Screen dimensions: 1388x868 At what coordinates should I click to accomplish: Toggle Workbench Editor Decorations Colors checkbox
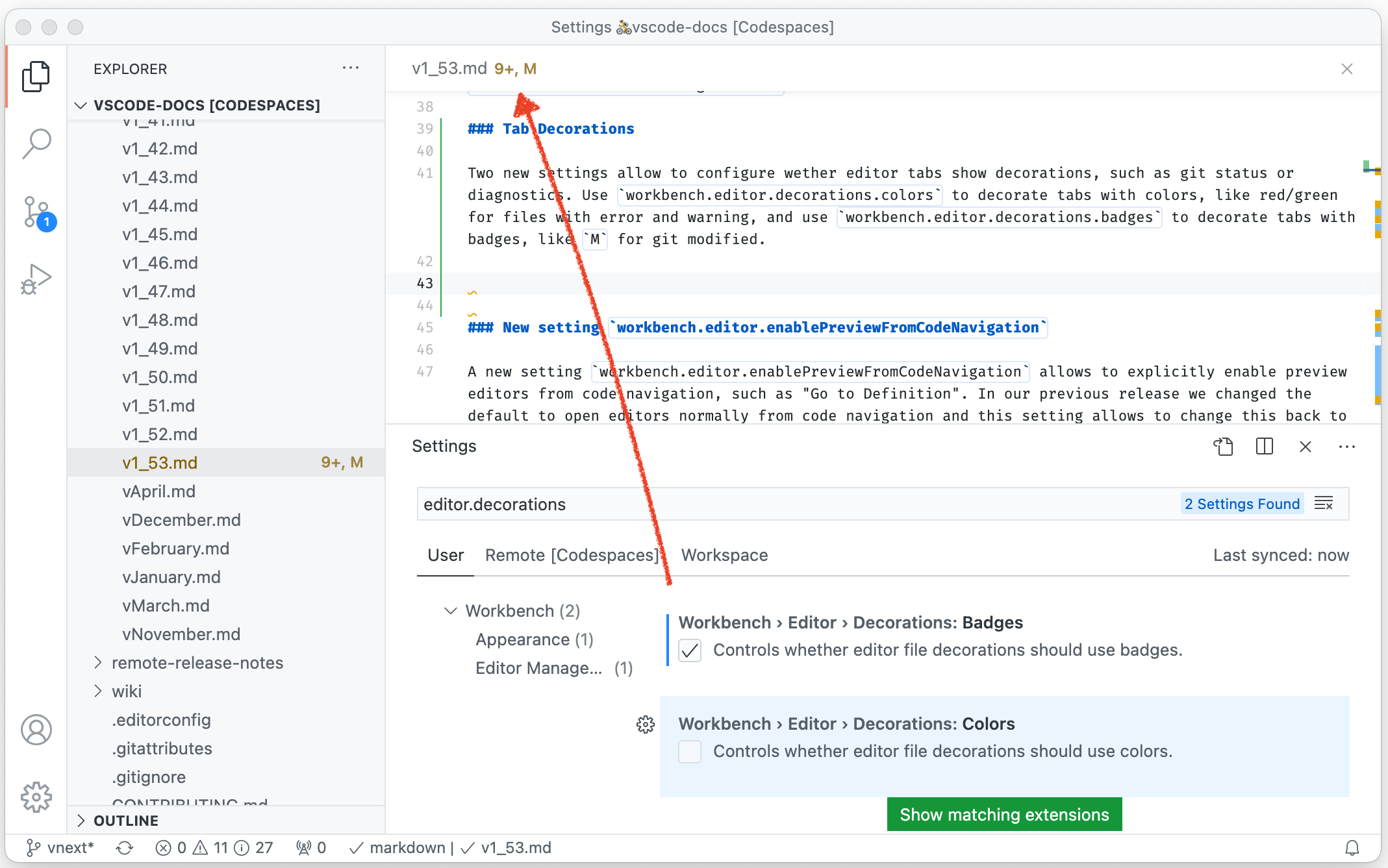tap(690, 751)
